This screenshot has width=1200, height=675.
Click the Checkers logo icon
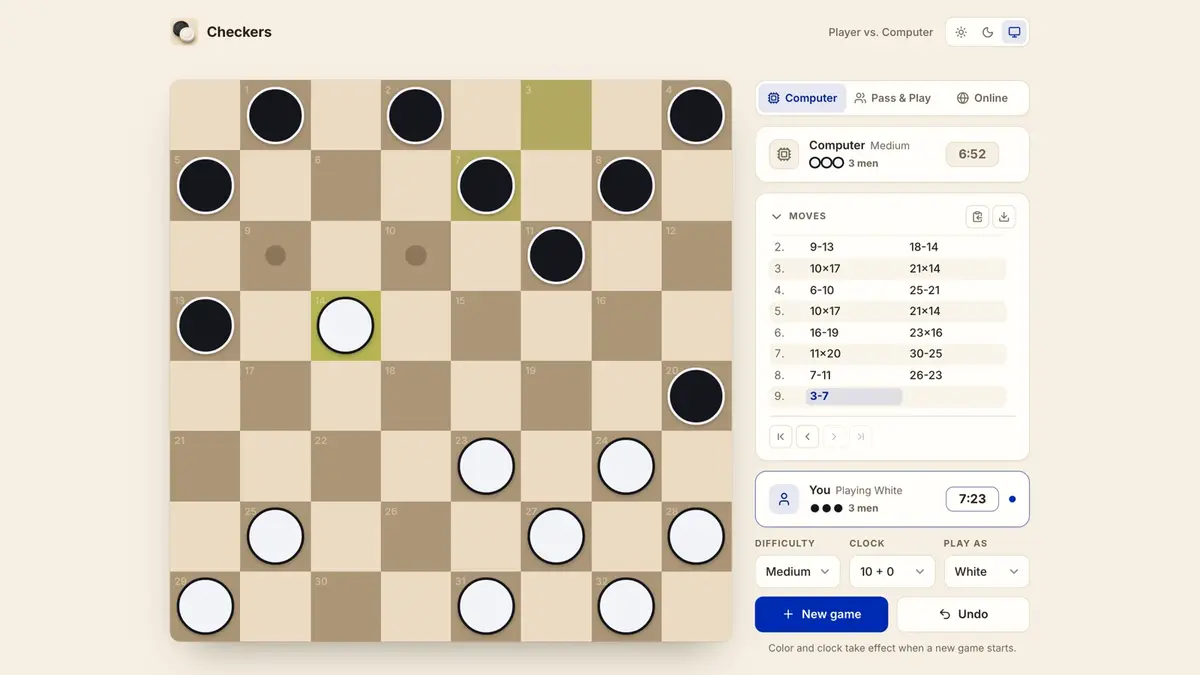point(184,32)
